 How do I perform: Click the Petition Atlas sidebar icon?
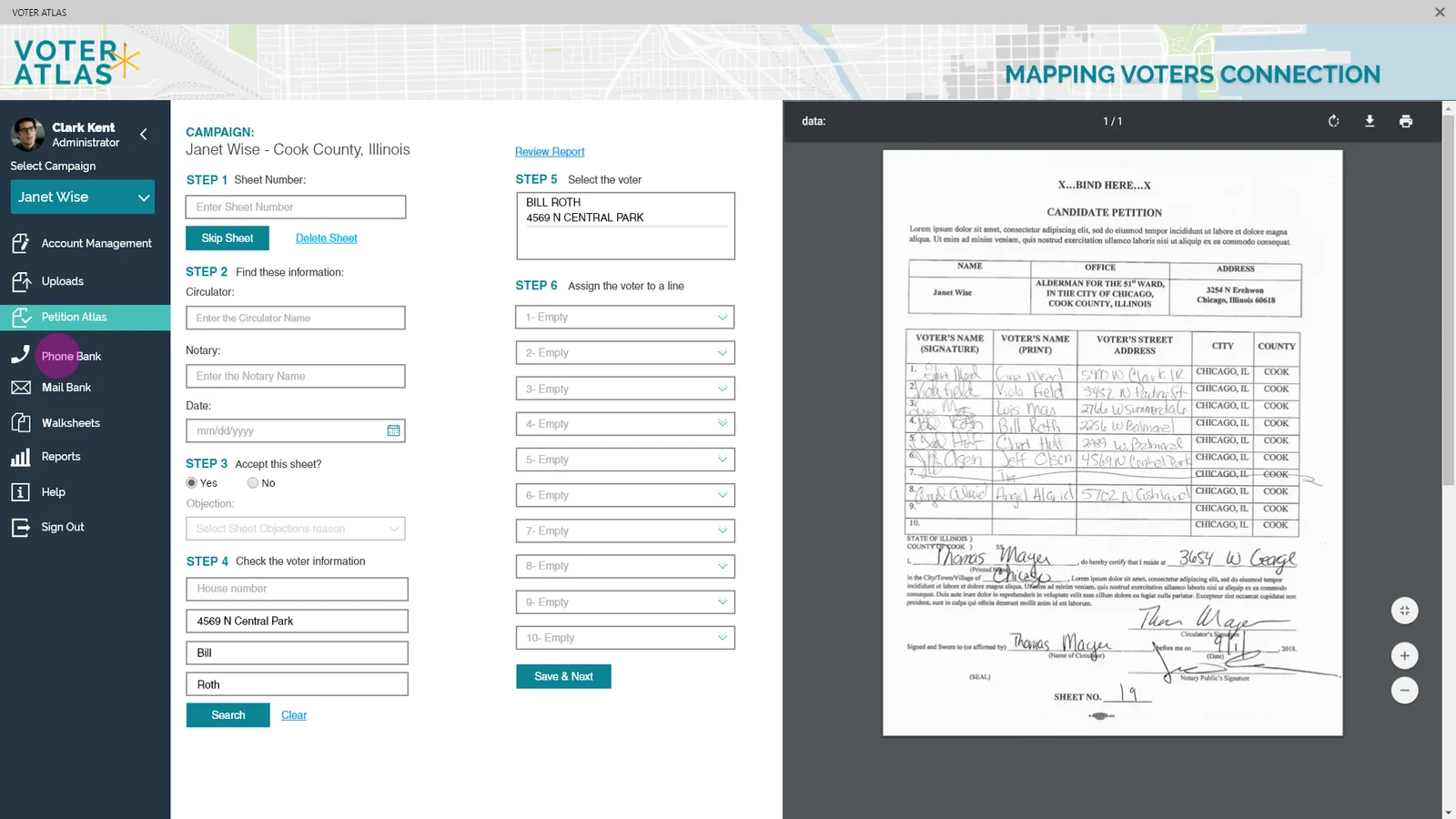point(21,317)
